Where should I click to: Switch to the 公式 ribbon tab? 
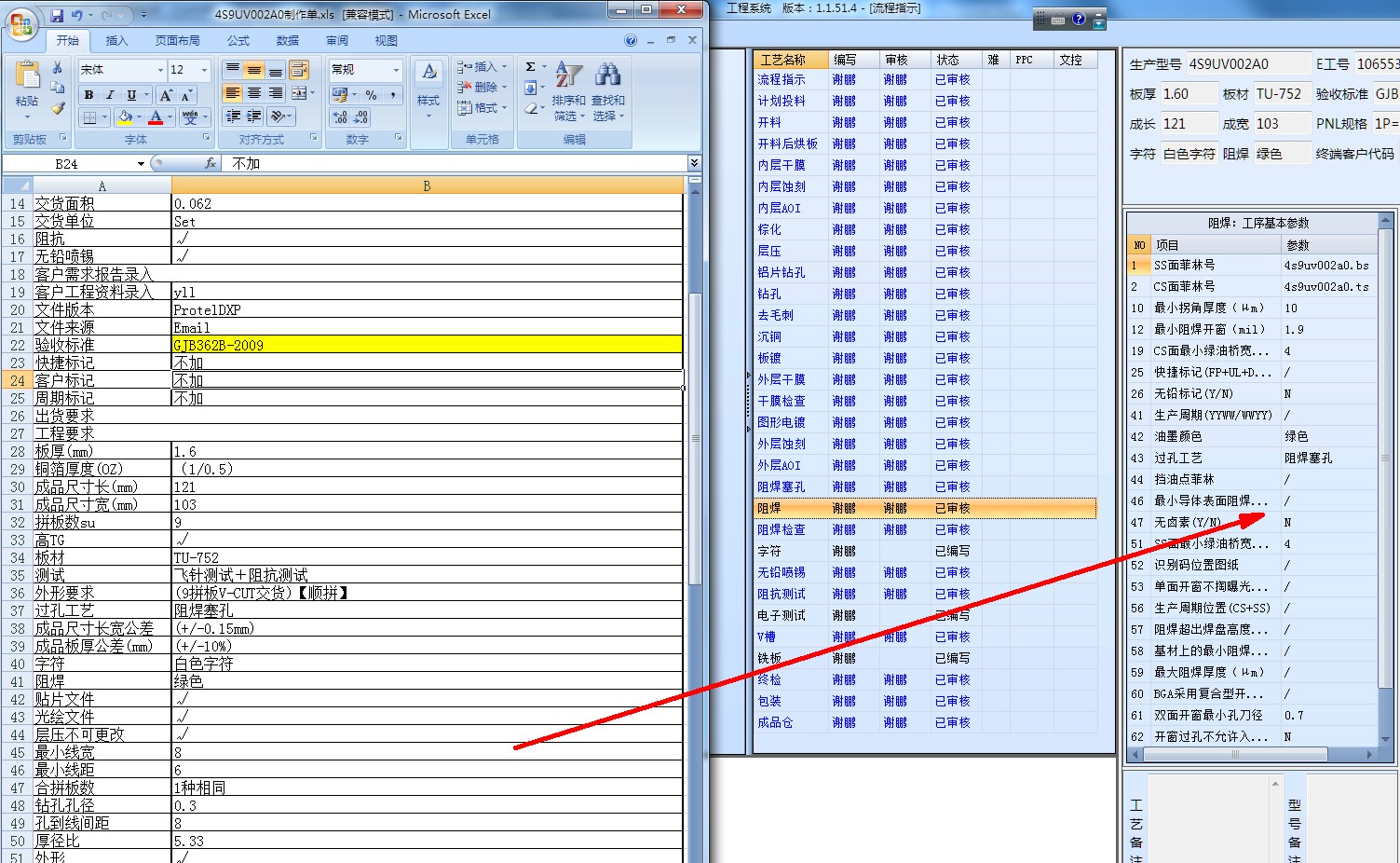(x=238, y=41)
